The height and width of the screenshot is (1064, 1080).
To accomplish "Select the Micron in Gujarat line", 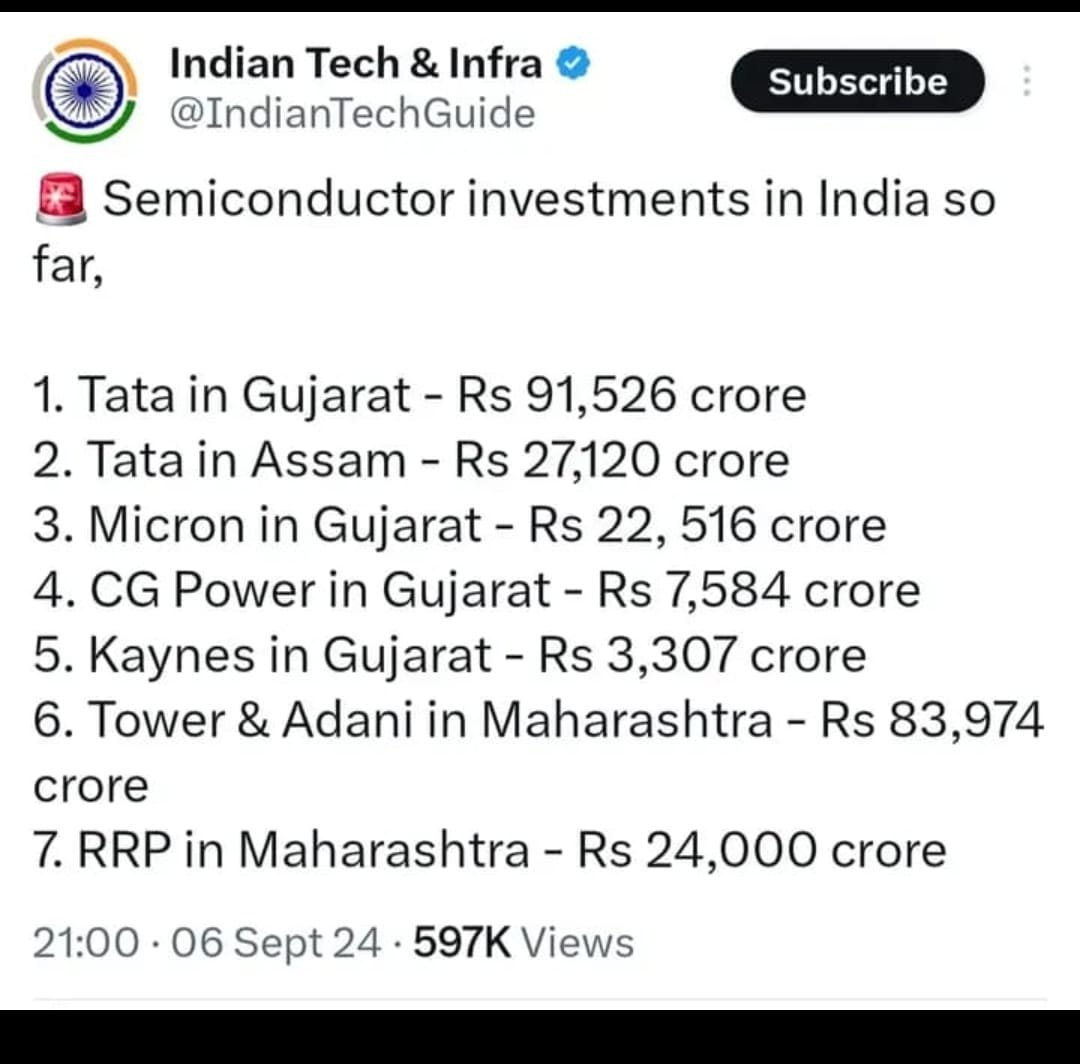I will 459,525.
